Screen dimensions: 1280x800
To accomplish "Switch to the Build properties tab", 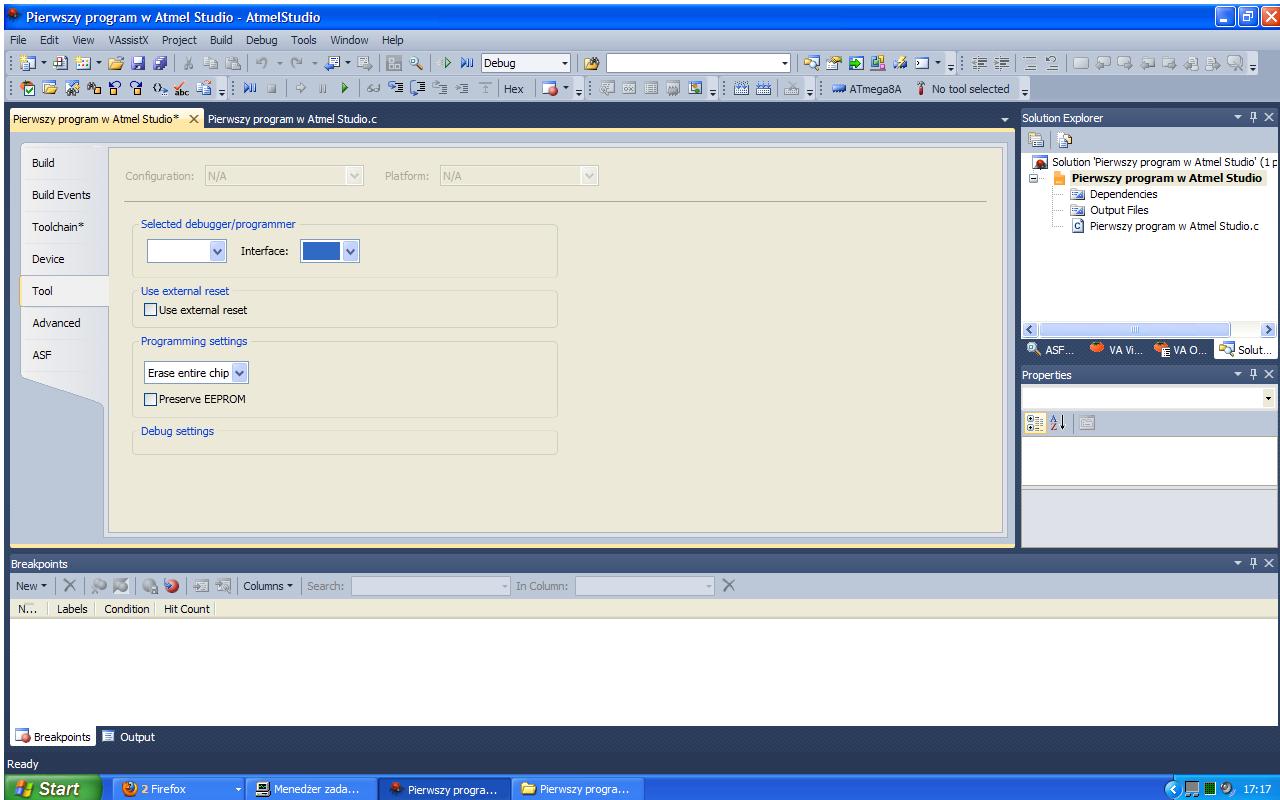I will [63, 163].
